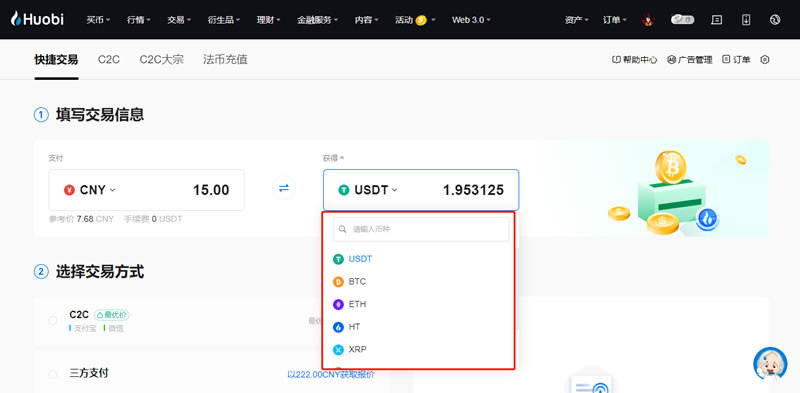Screen dimensions: 800x393
Task: Expand the 衍生品 menu in the navbar
Action: tap(224, 20)
